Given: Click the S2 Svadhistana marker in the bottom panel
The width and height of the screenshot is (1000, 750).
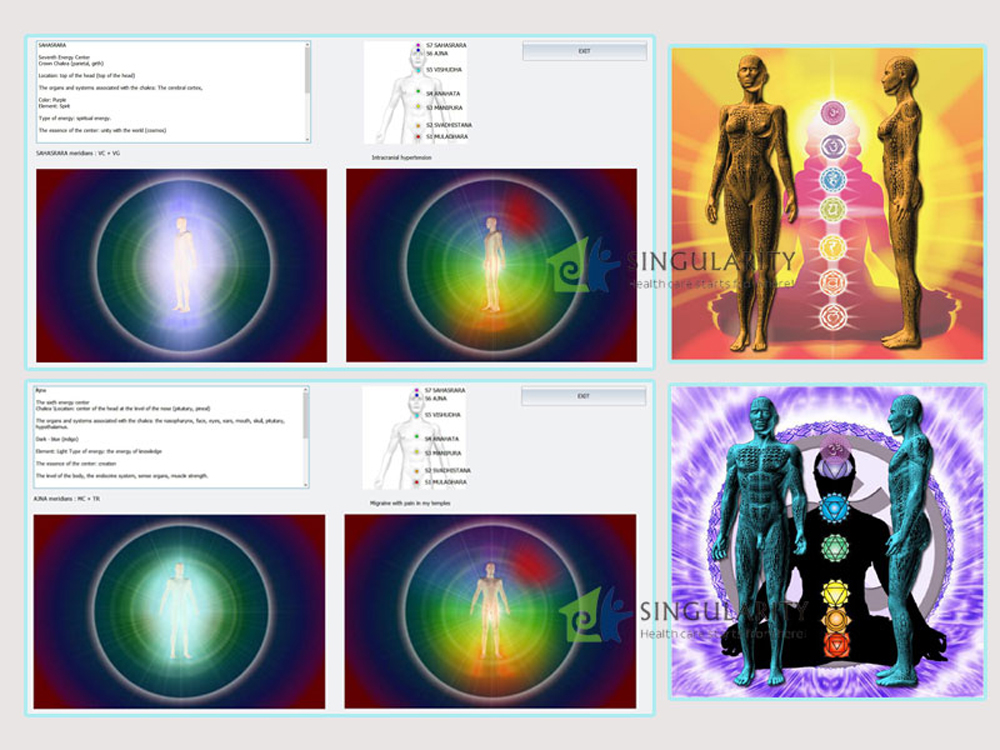Looking at the screenshot, I should click(417, 470).
